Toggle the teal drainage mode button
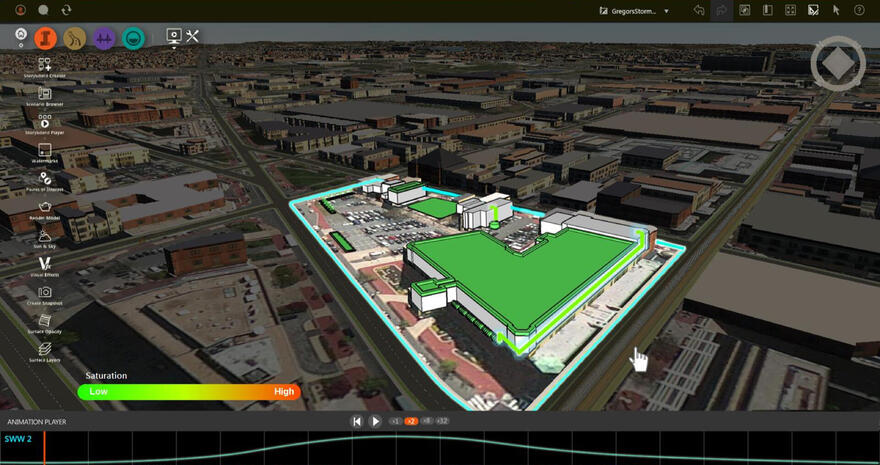Screen dimensions: 880x465 [x=132, y=38]
